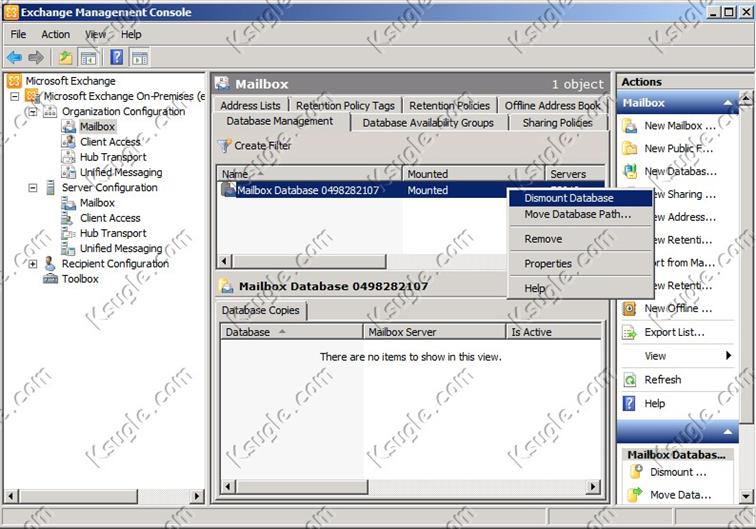Image resolution: width=756 pixels, height=529 pixels.
Task: Choose Dismount Database from context menu
Action: [580, 198]
